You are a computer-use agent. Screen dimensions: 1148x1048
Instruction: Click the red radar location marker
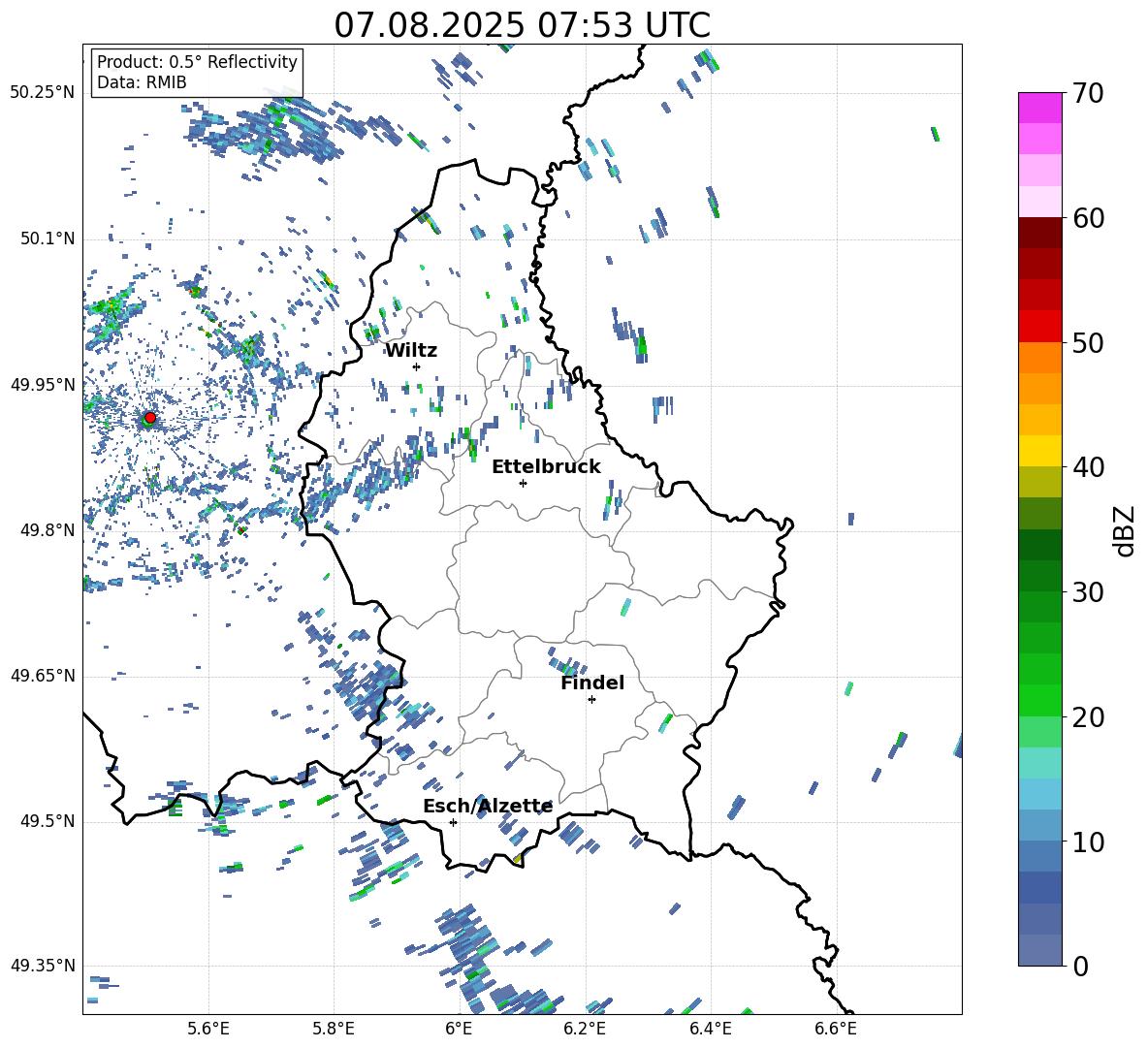(x=150, y=418)
